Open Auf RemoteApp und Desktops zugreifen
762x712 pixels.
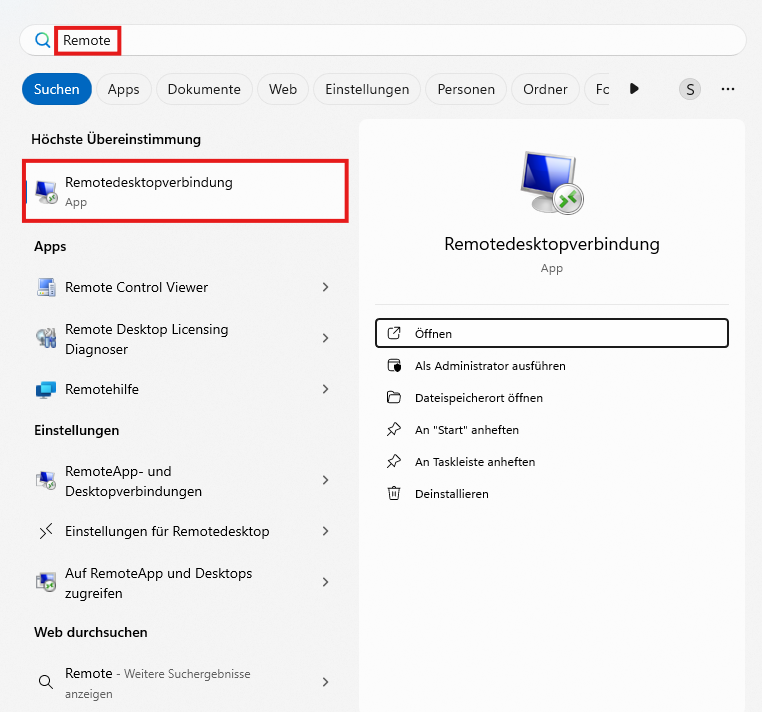point(183,583)
